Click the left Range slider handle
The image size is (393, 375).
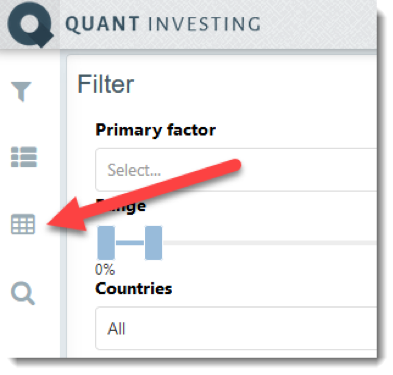point(106,243)
